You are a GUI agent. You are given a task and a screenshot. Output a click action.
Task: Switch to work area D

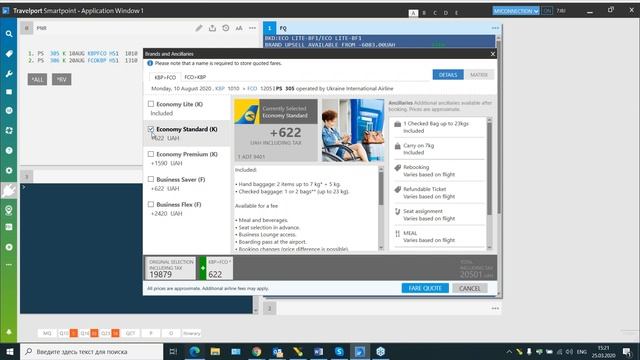[446, 13]
